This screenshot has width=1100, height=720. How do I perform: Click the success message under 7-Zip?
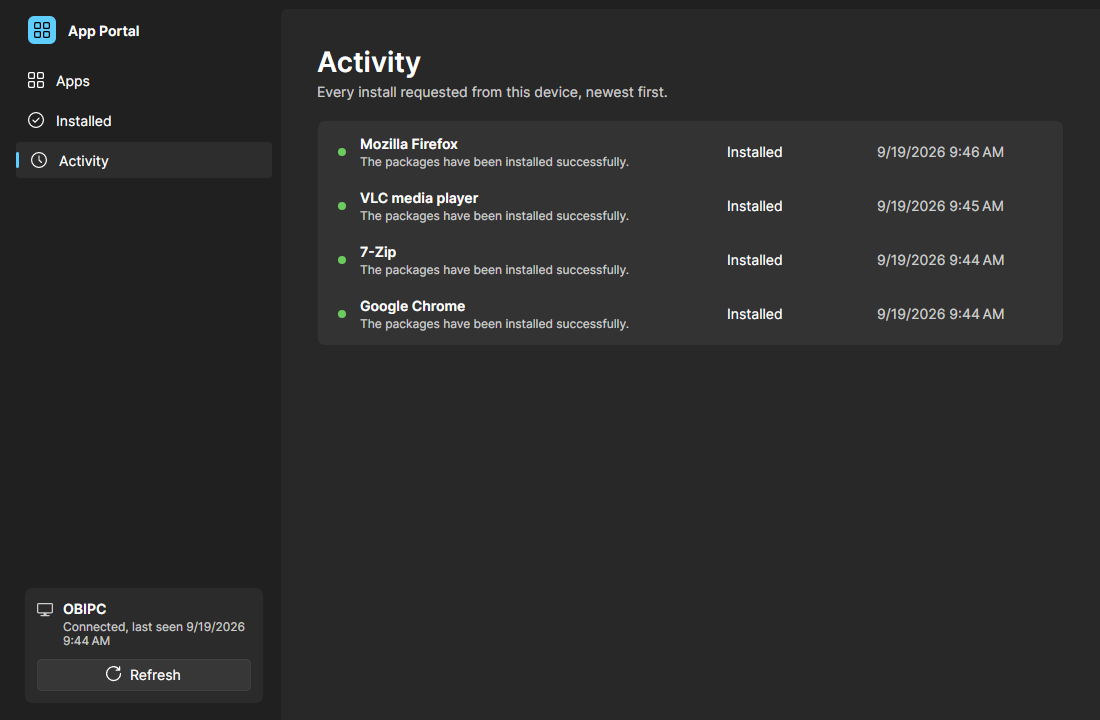[x=495, y=270]
